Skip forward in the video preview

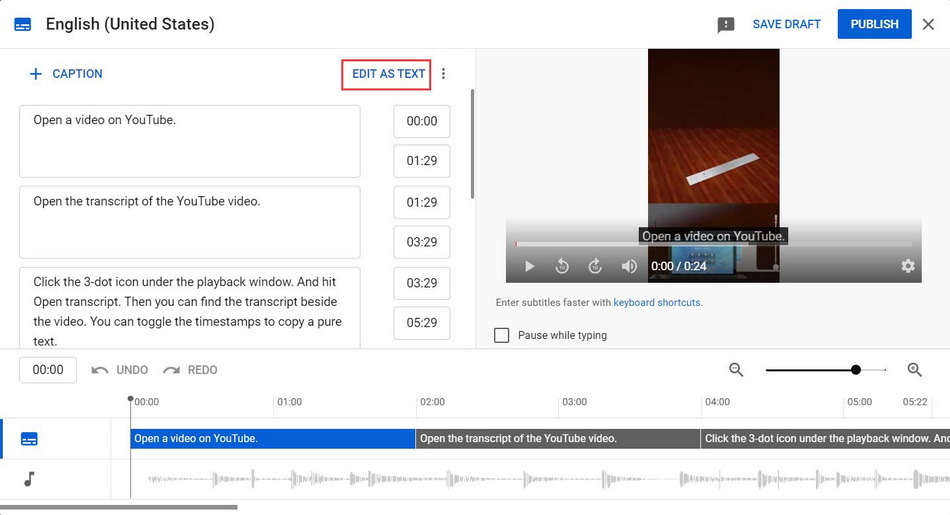tap(595, 266)
